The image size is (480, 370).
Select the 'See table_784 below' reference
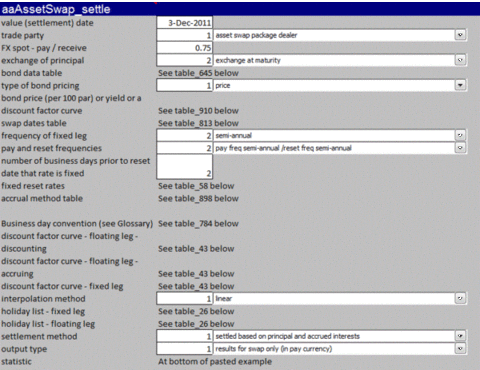point(198,224)
